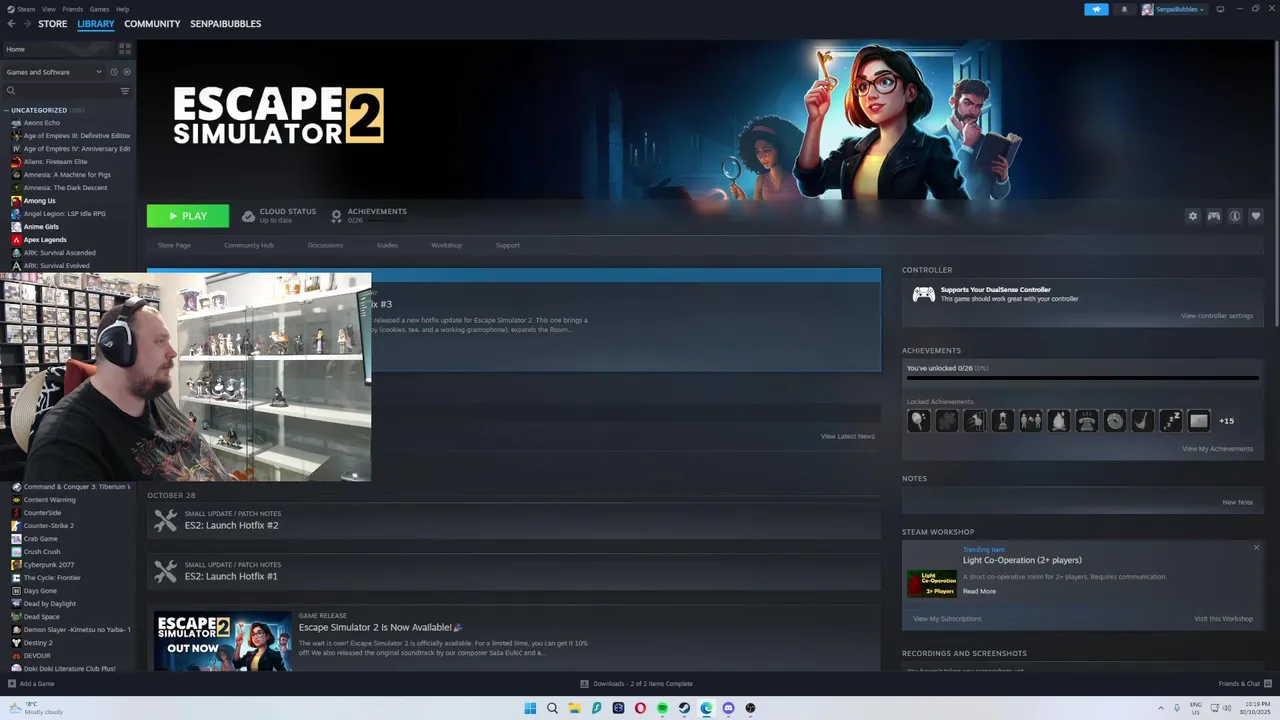1280x720 pixels.
Task: Open Light Co-Operation workshop thumbnail
Action: (931, 583)
